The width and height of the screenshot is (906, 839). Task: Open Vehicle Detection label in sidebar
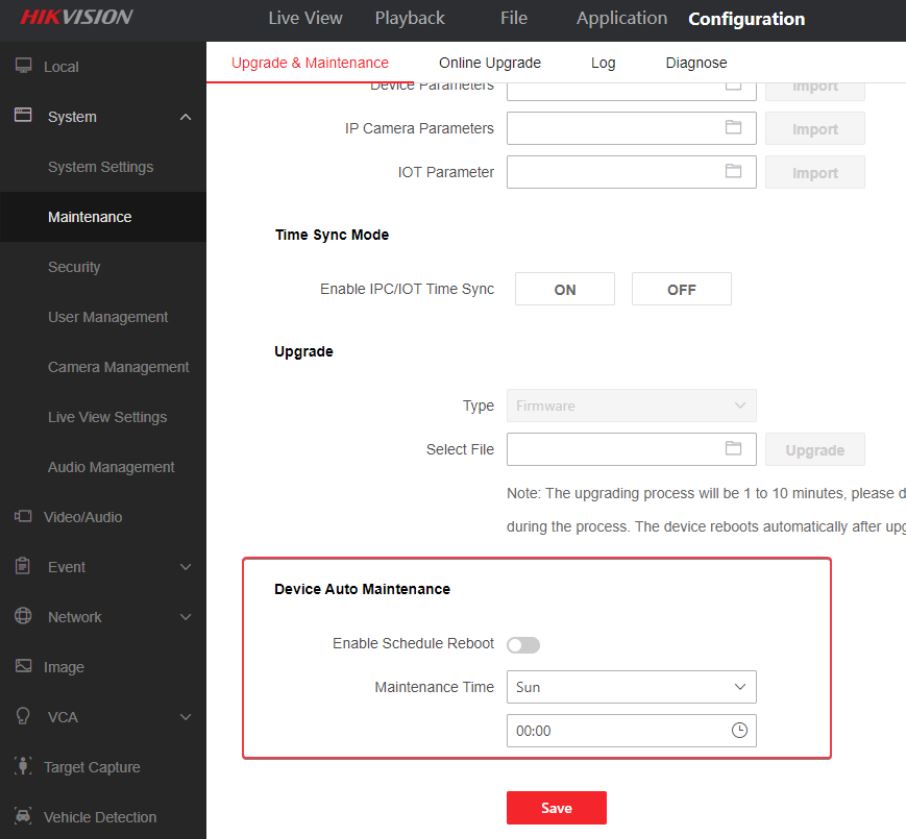[x=100, y=817]
